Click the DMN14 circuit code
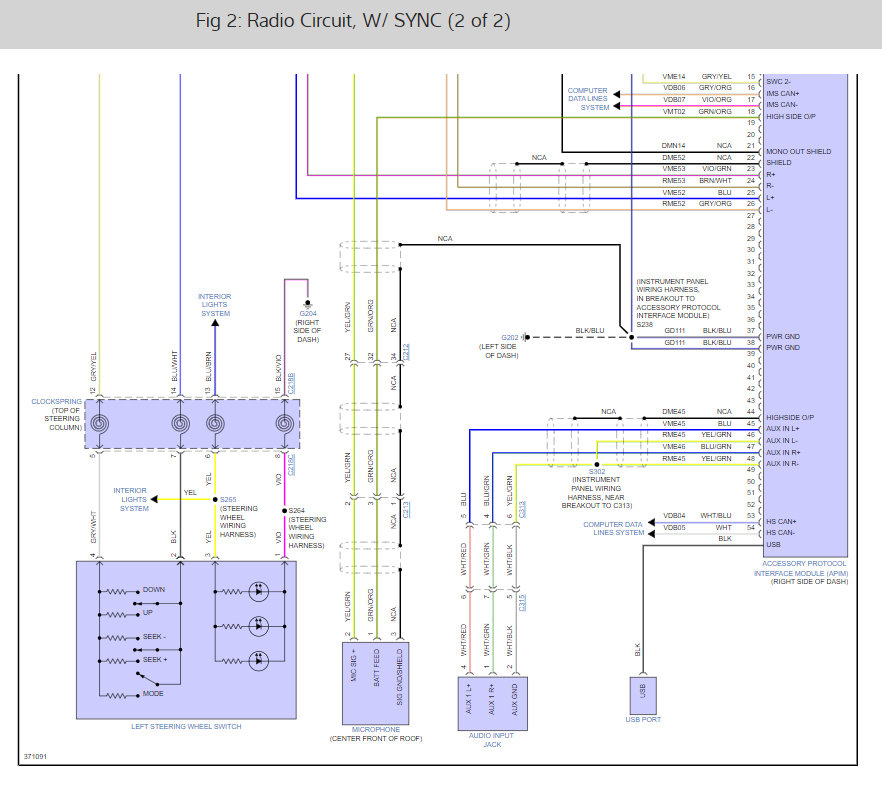 (674, 146)
